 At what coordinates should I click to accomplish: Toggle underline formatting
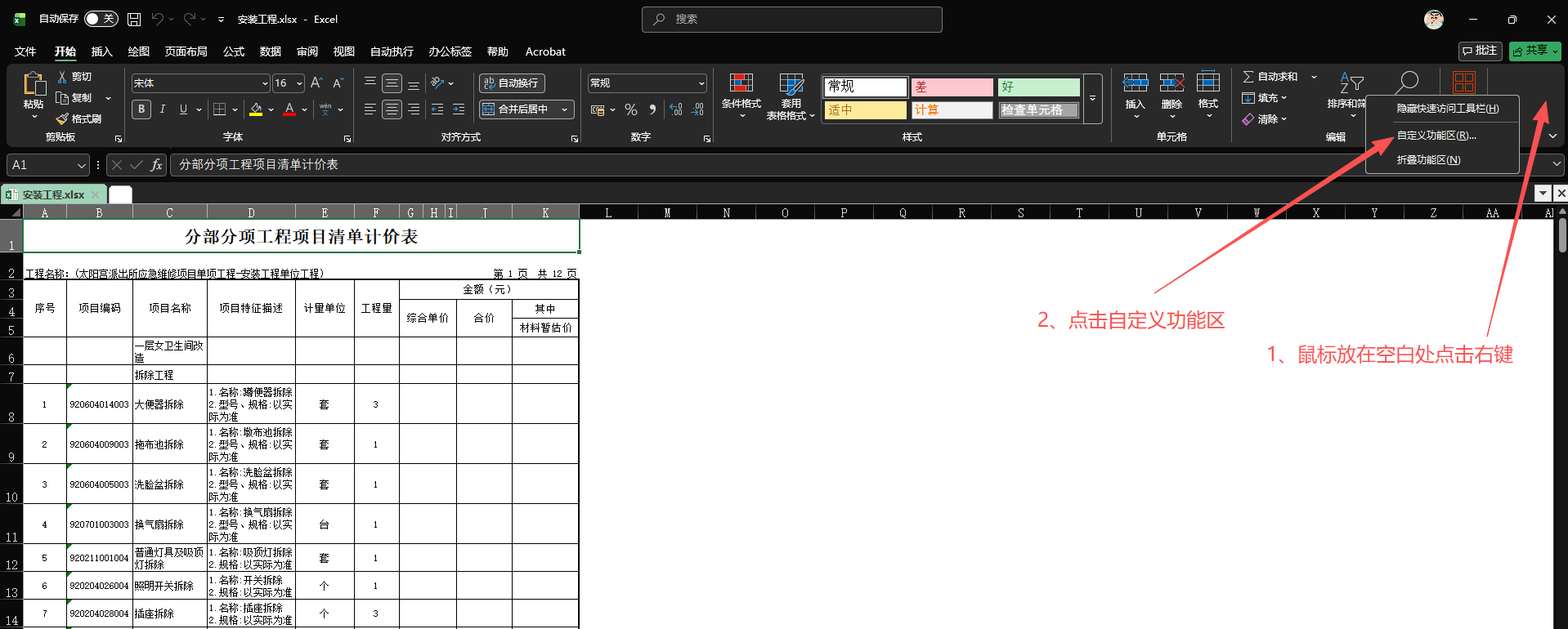(x=183, y=109)
